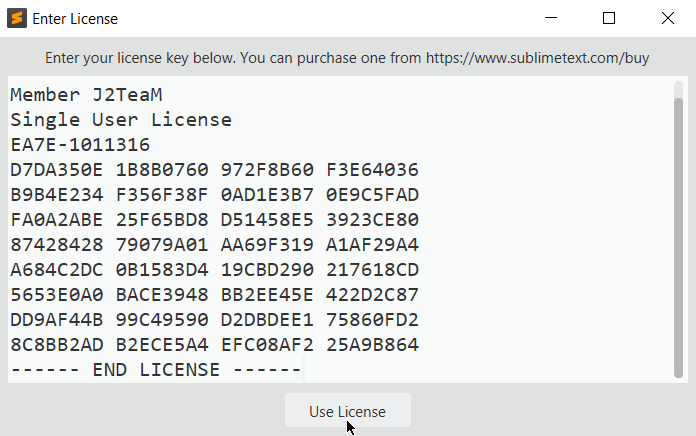
Task: Minimize the Enter License window
Action: 551,18
